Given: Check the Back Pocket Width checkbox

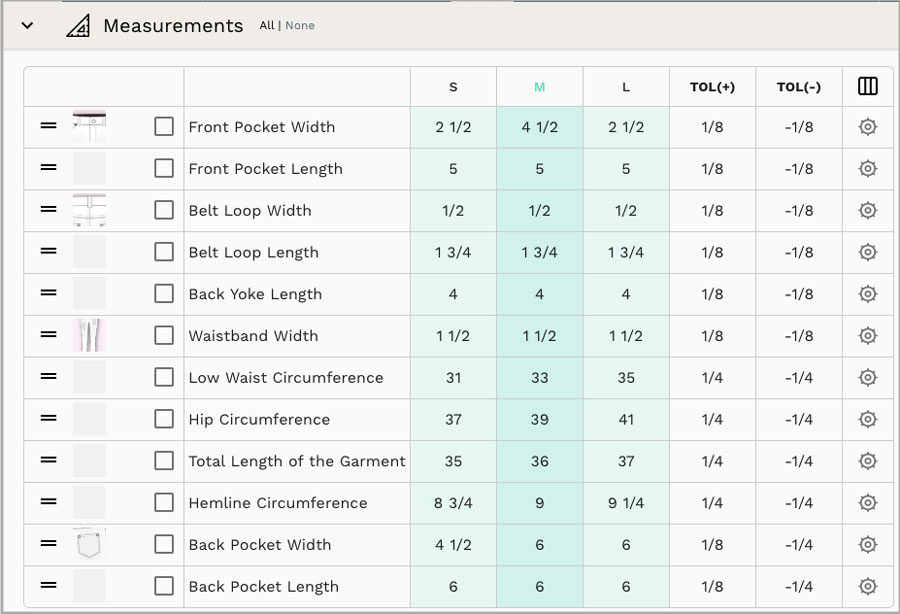Looking at the screenshot, I should click(x=164, y=544).
